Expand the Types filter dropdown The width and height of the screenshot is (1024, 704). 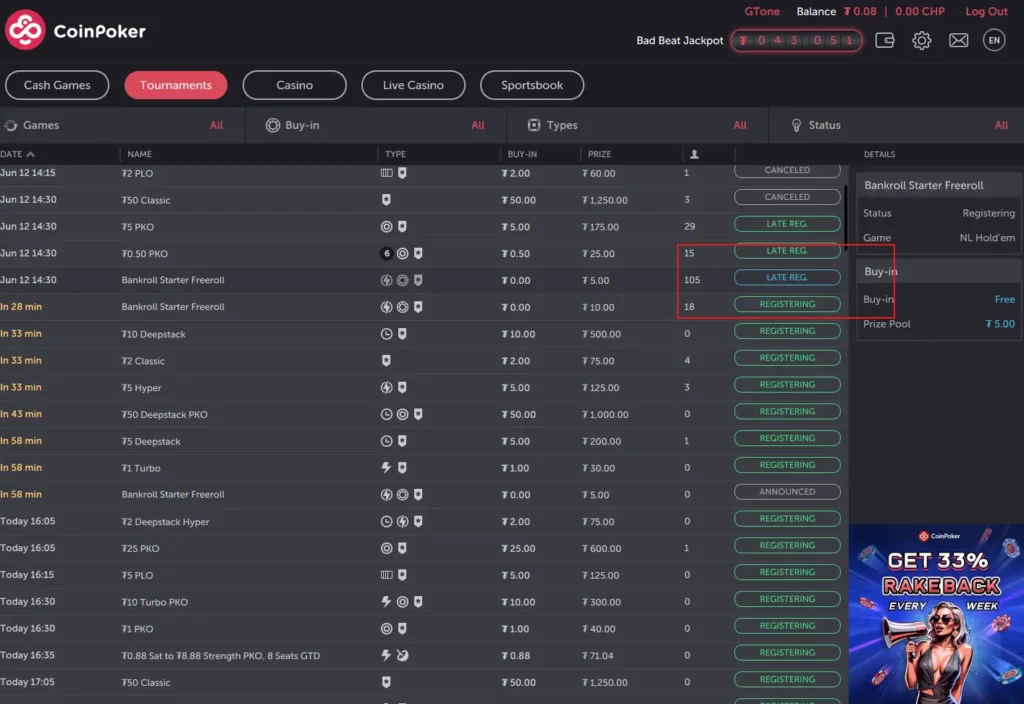pyautogui.click(x=637, y=125)
